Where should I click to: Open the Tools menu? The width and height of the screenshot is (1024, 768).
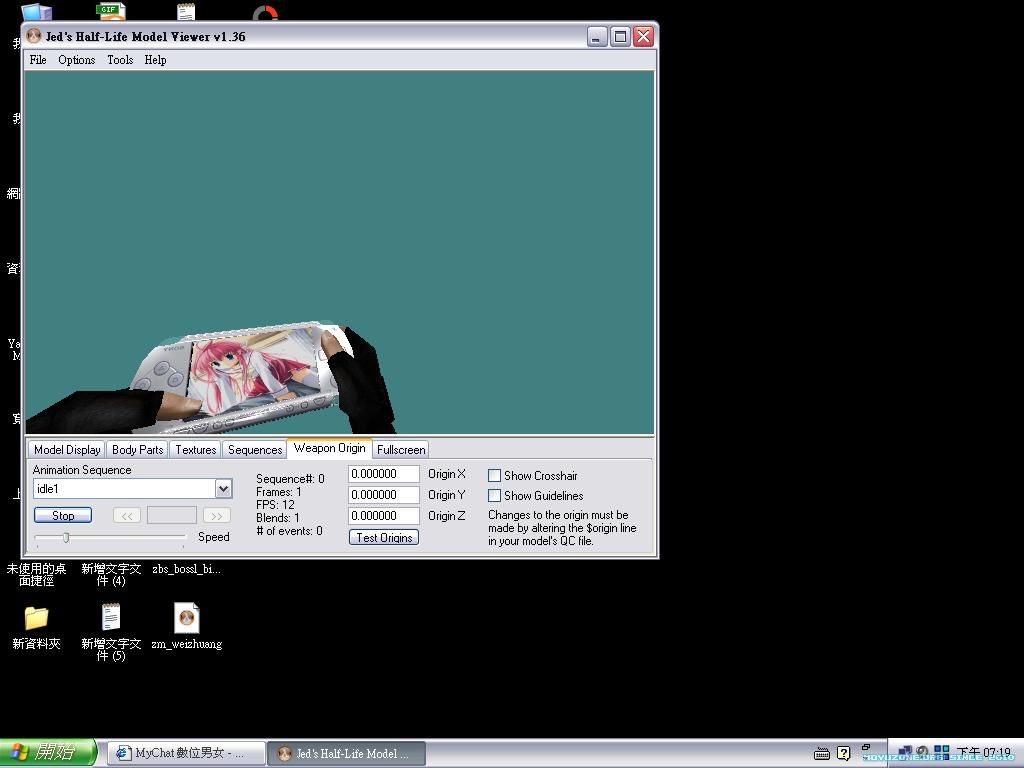[x=120, y=60]
